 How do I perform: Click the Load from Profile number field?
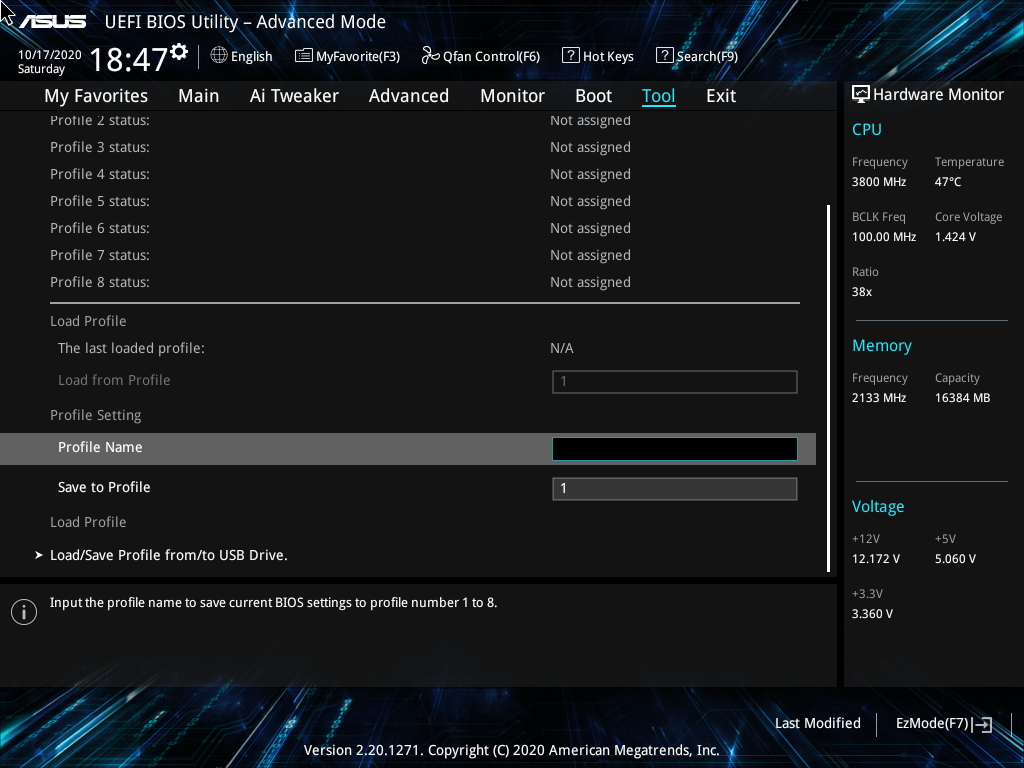tap(675, 381)
